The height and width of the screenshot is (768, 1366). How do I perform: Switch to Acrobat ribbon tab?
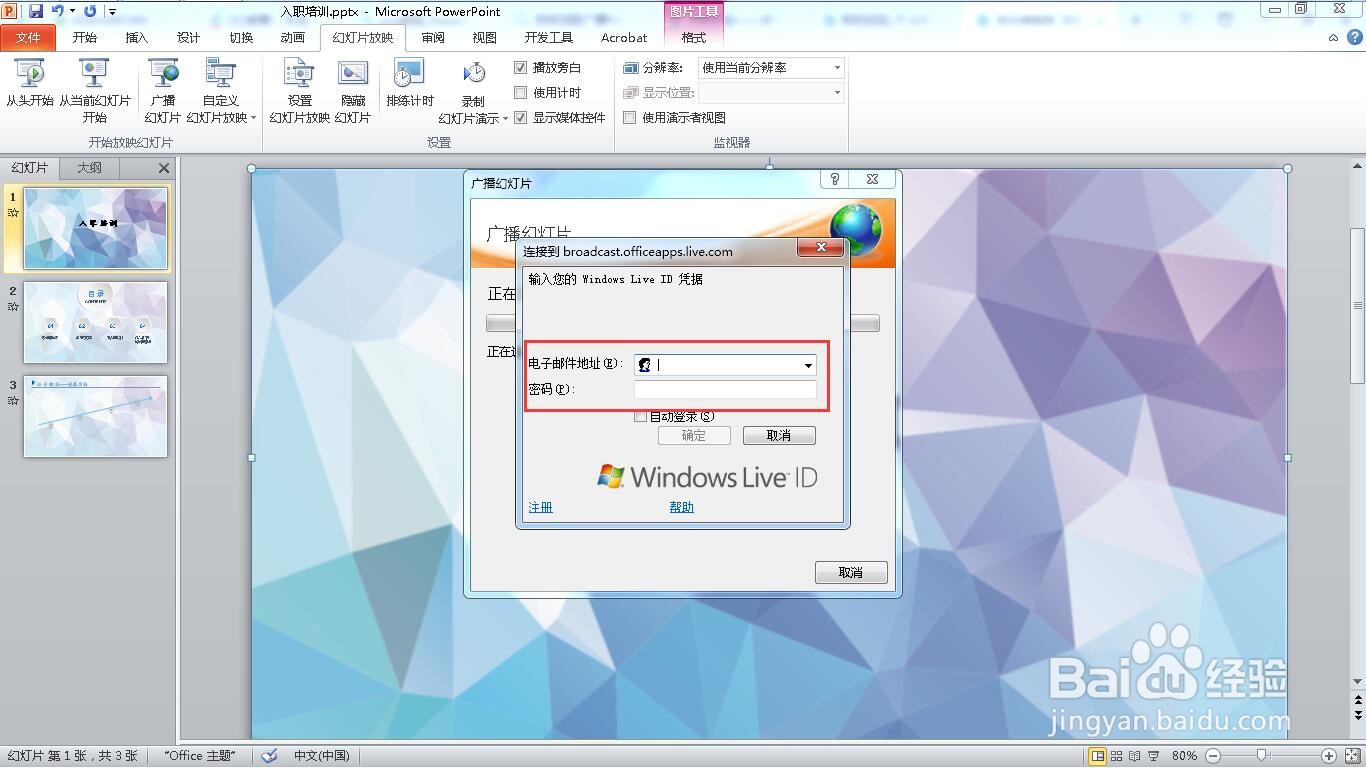coord(624,38)
